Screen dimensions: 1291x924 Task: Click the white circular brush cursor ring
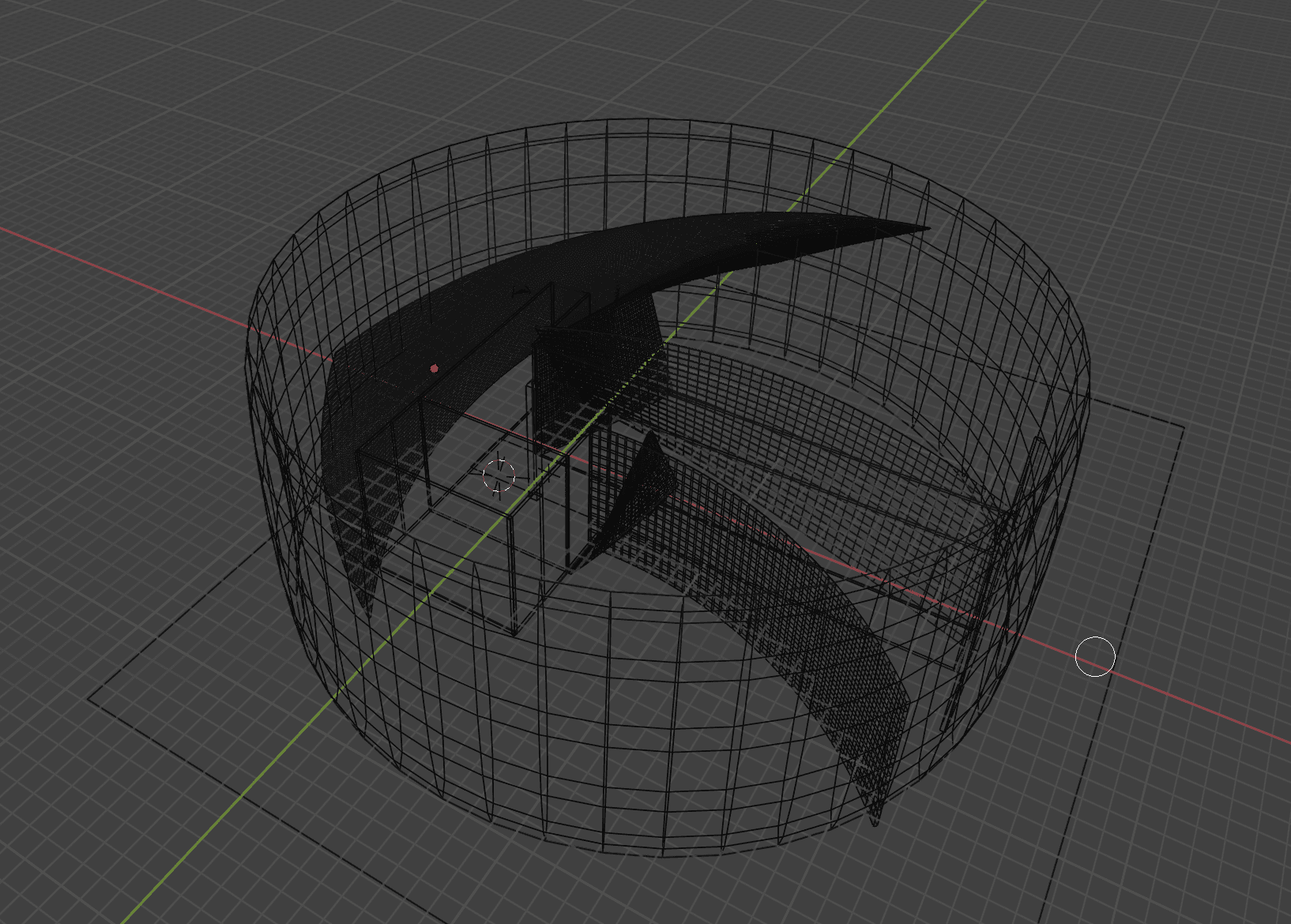click(x=1095, y=656)
